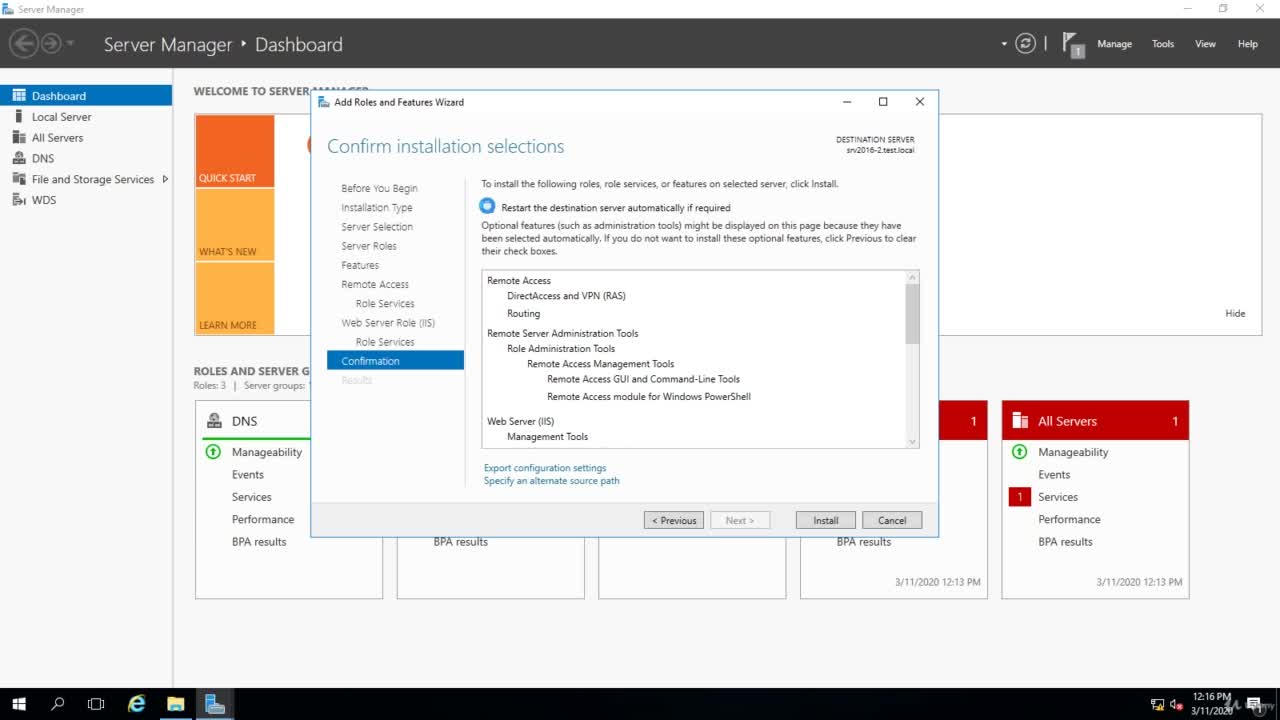Open the Manage menu
Image resolution: width=1280 pixels, height=720 pixels.
1114,44
